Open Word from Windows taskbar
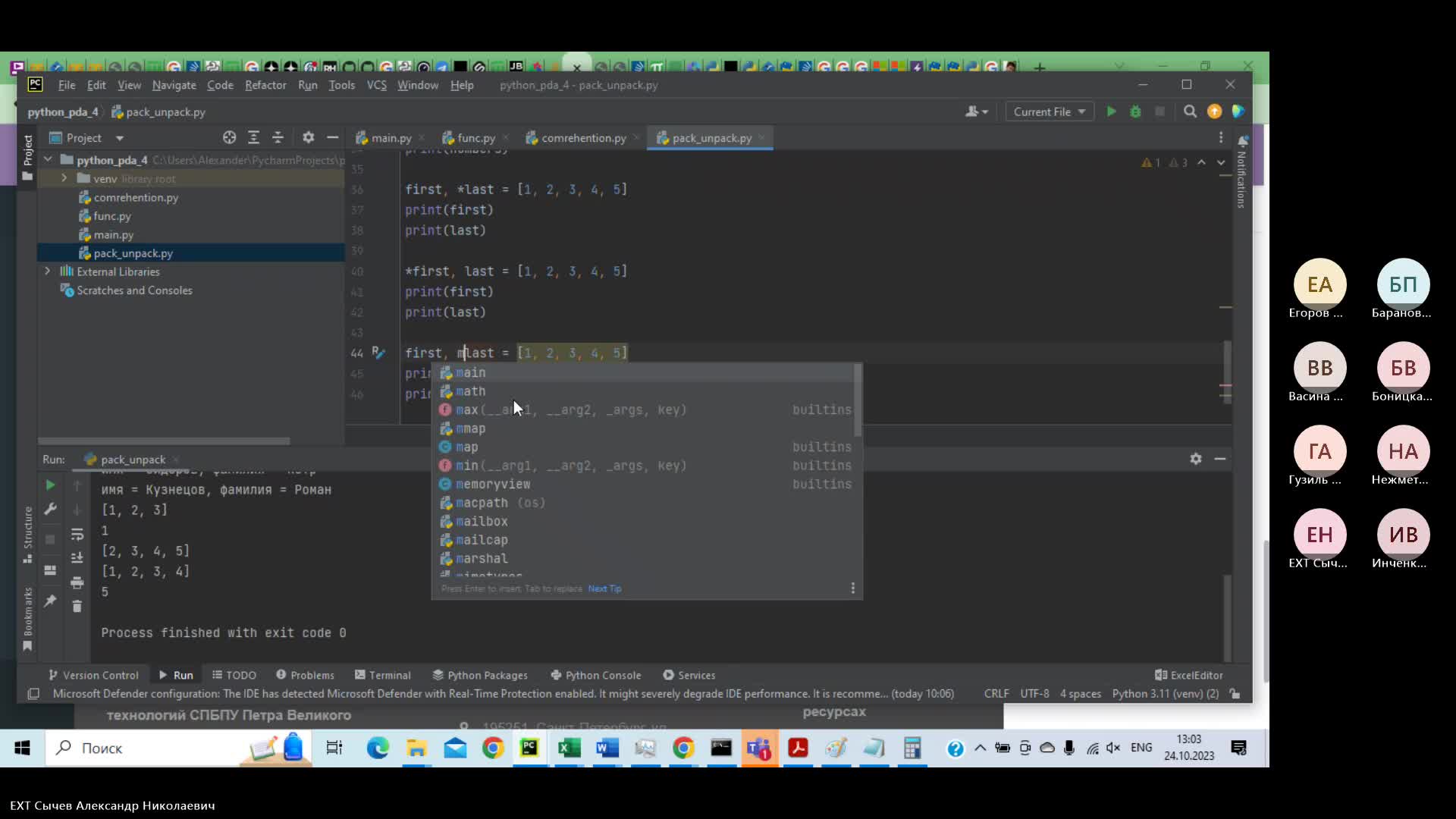Screen dimensions: 1456x819 [x=607, y=748]
